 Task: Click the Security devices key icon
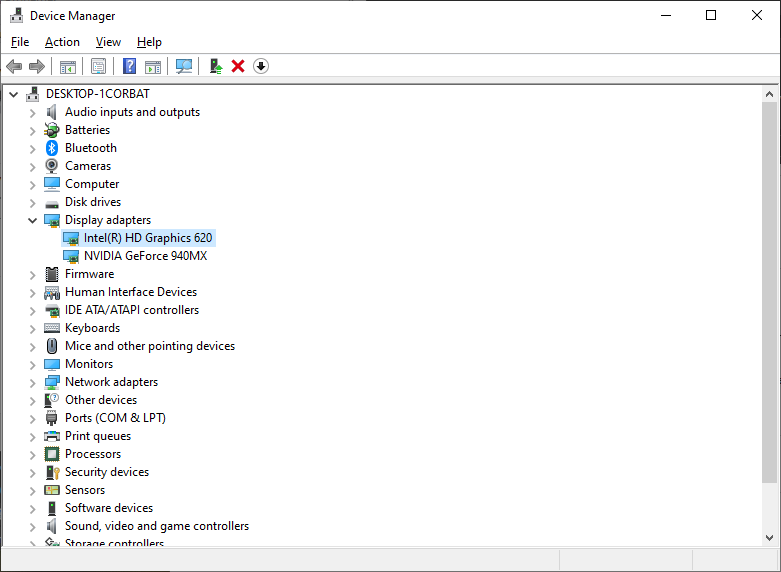tap(52, 472)
